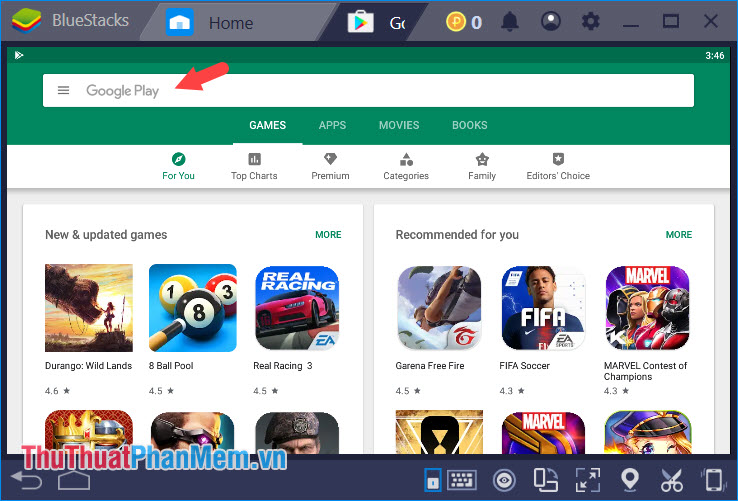Screen dimensions: 738x501
Task: Open the Real Racing 3 icon
Action: [x=297, y=308]
